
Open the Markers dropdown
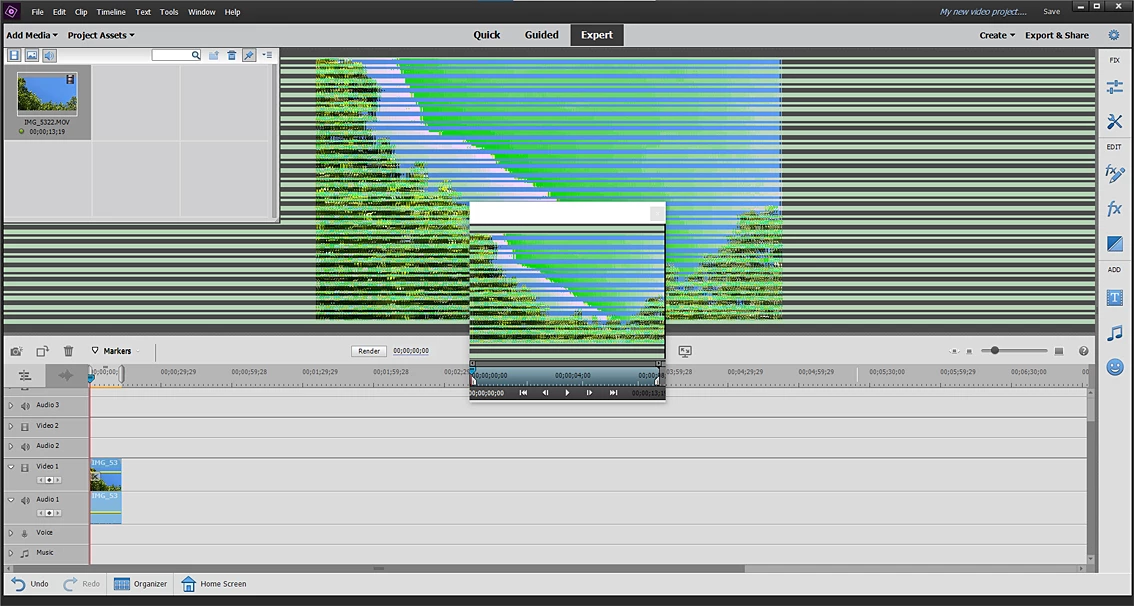point(116,351)
